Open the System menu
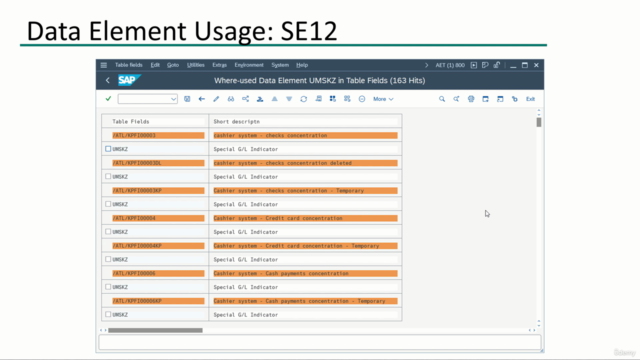 [280, 65]
